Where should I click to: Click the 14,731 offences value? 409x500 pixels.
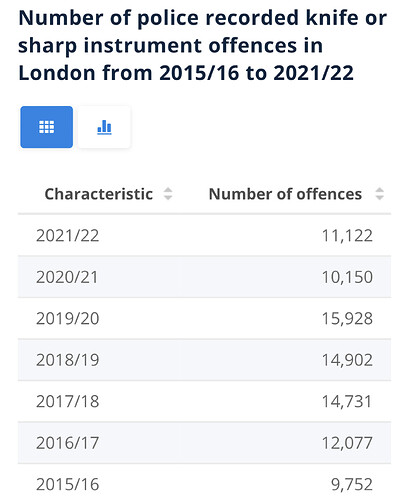coord(347,402)
